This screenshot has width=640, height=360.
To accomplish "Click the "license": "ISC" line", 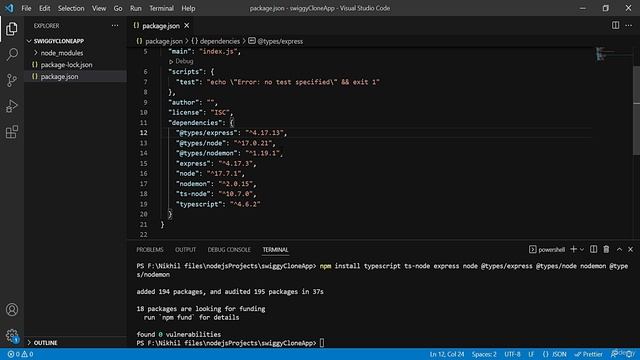I will point(200,112).
